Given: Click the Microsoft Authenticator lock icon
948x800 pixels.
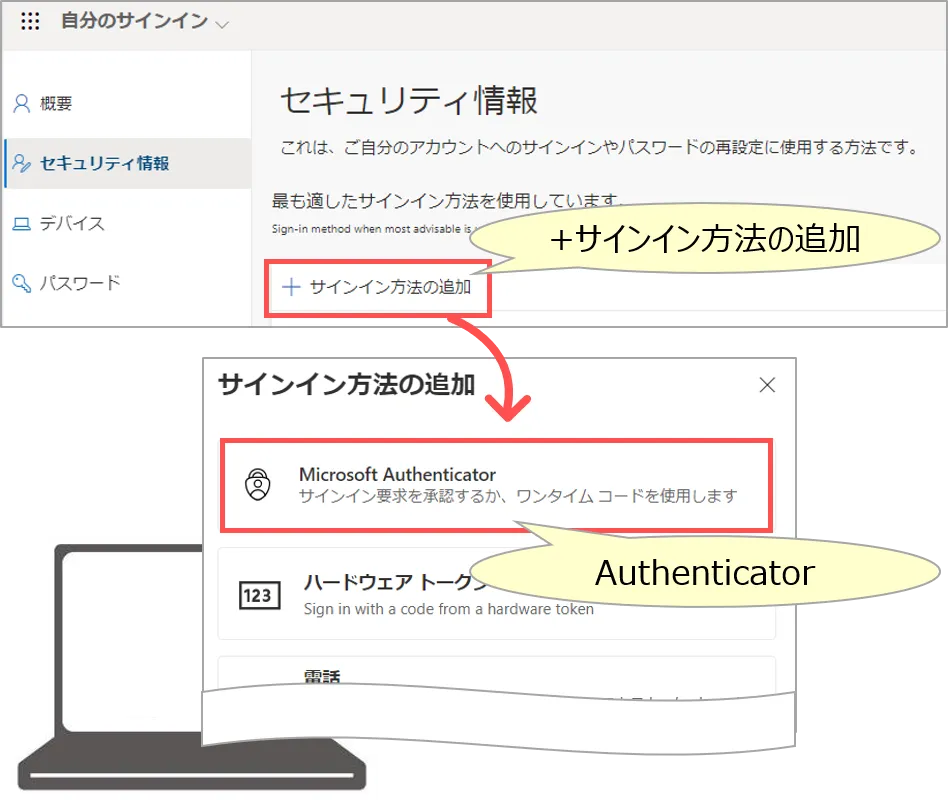Looking at the screenshot, I should pos(258,485).
